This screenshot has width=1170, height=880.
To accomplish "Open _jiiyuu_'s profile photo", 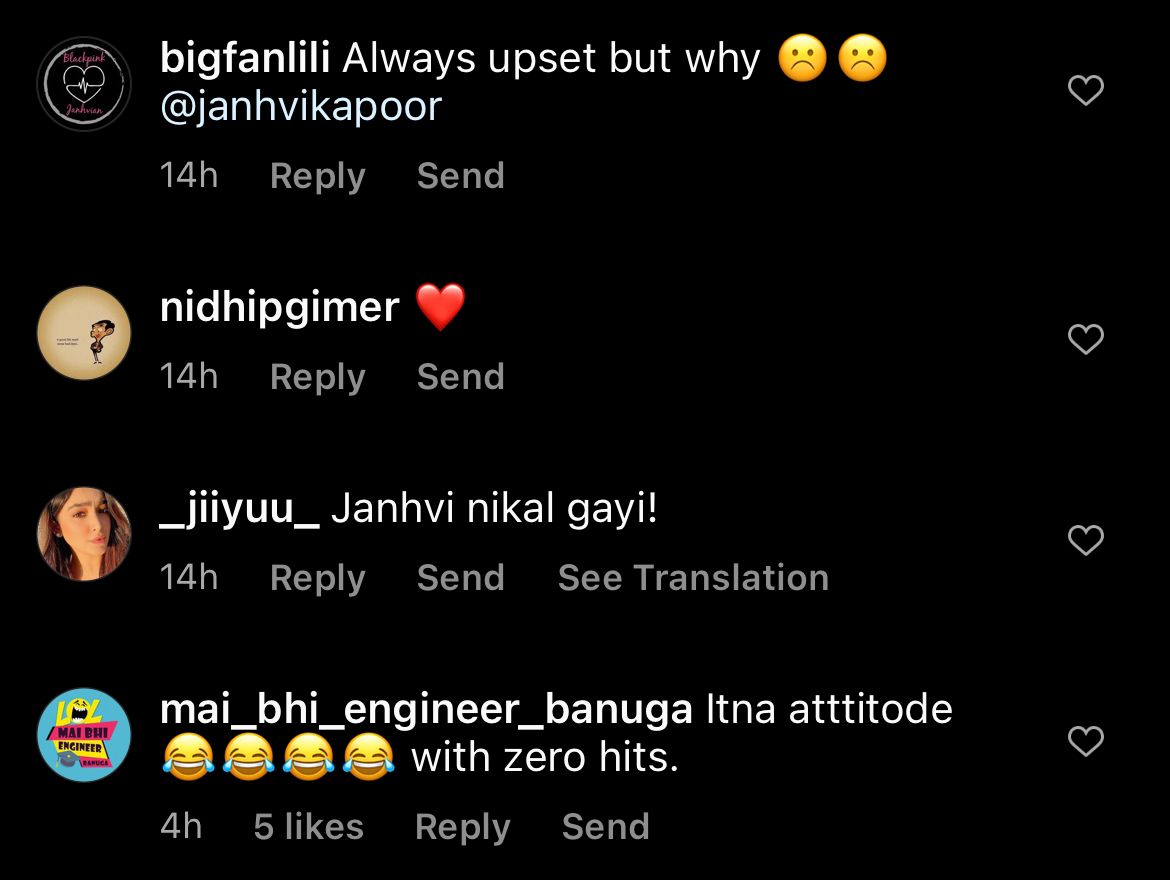I will (84, 534).
